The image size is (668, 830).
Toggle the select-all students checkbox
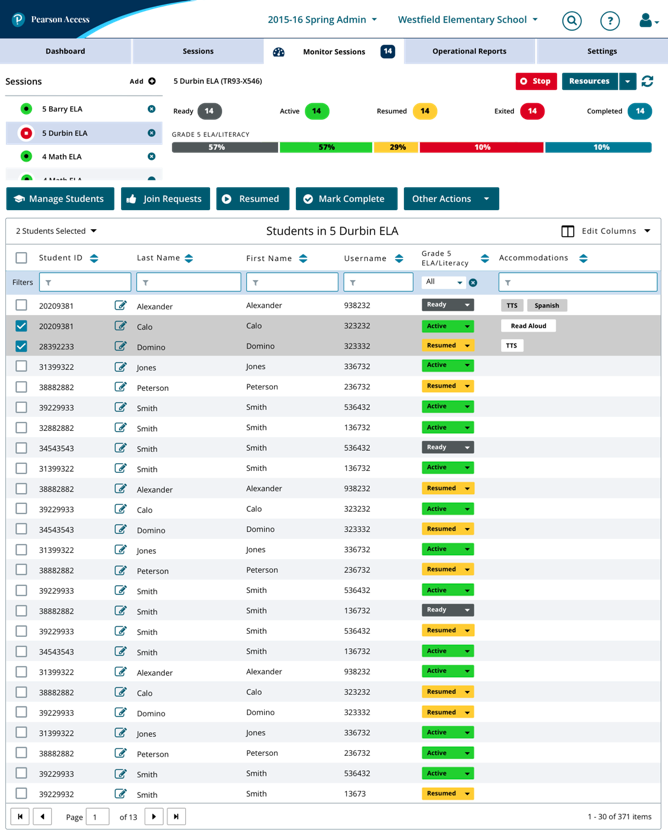point(21,258)
